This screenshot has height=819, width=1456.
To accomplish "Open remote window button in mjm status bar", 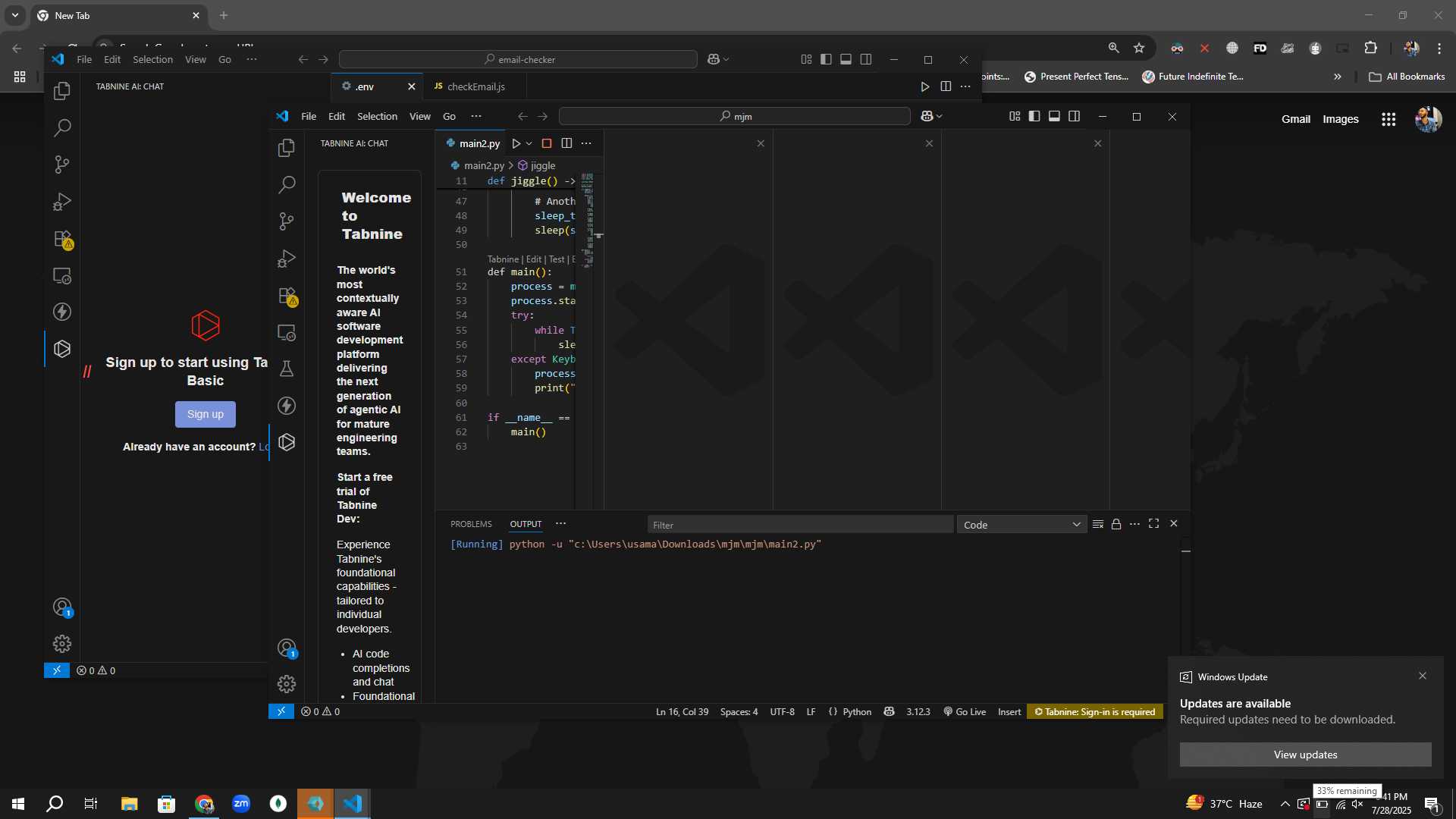I will (x=281, y=711).
